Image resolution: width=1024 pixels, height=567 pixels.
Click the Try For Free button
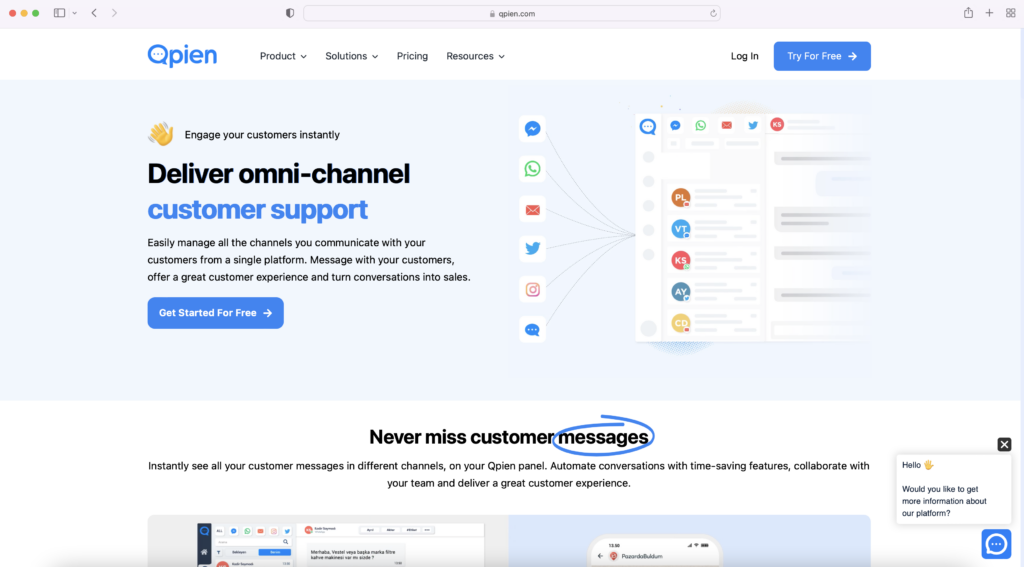tap(822, 56)
